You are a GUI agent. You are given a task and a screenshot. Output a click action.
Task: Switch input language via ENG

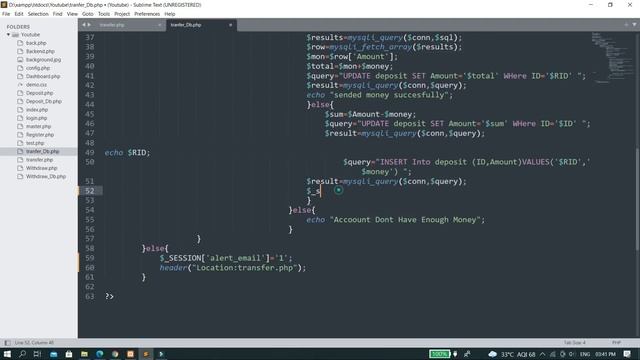point(585,354)
